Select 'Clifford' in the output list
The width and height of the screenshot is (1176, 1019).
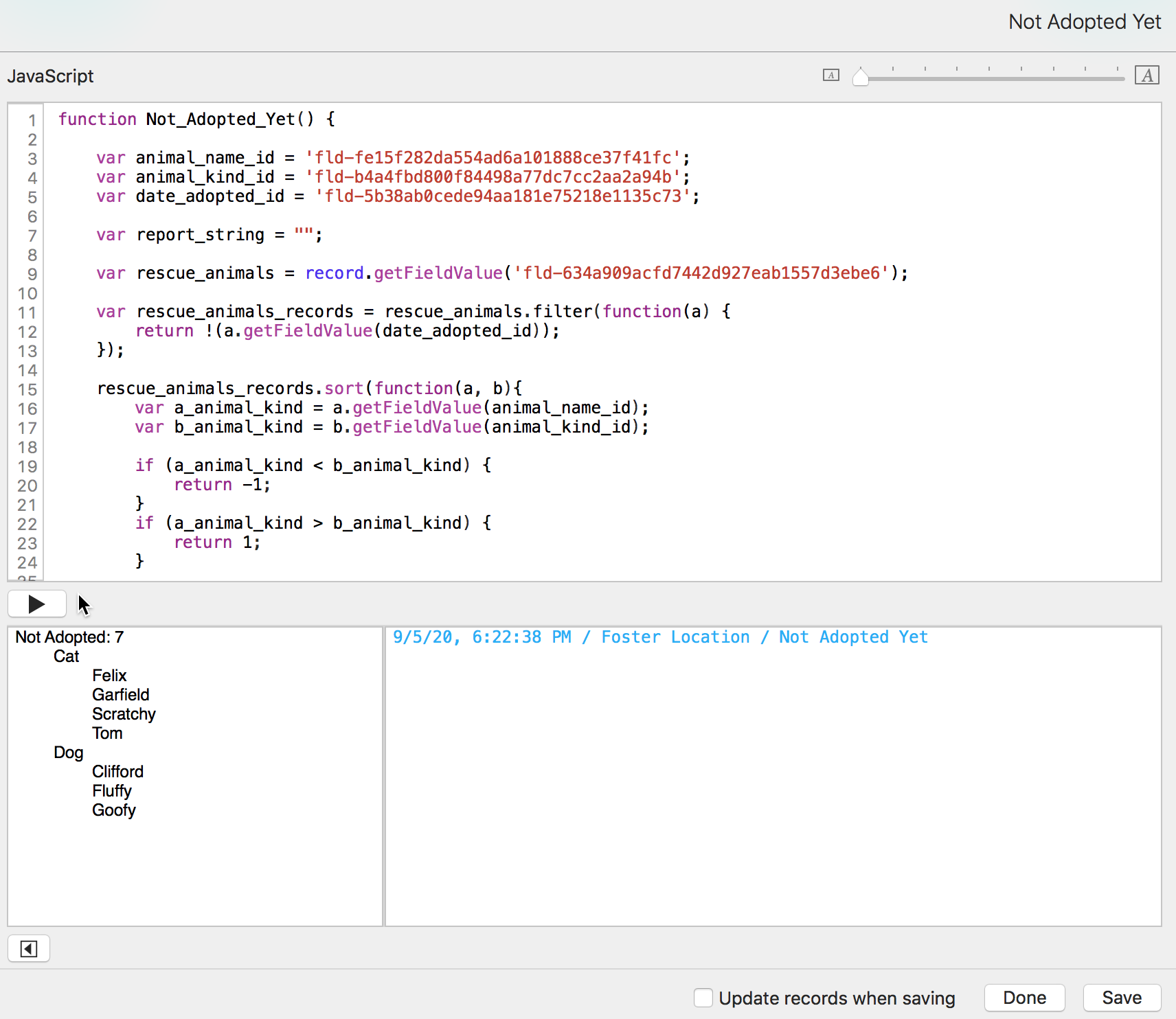pos(117,772)
